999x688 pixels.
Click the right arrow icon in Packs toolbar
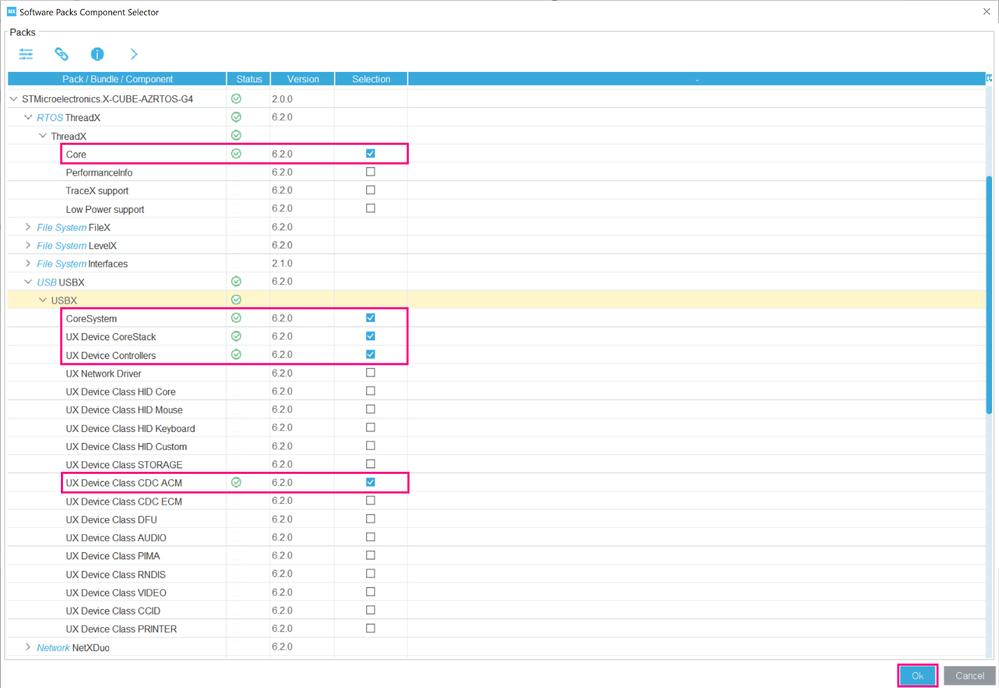(134, 54)
